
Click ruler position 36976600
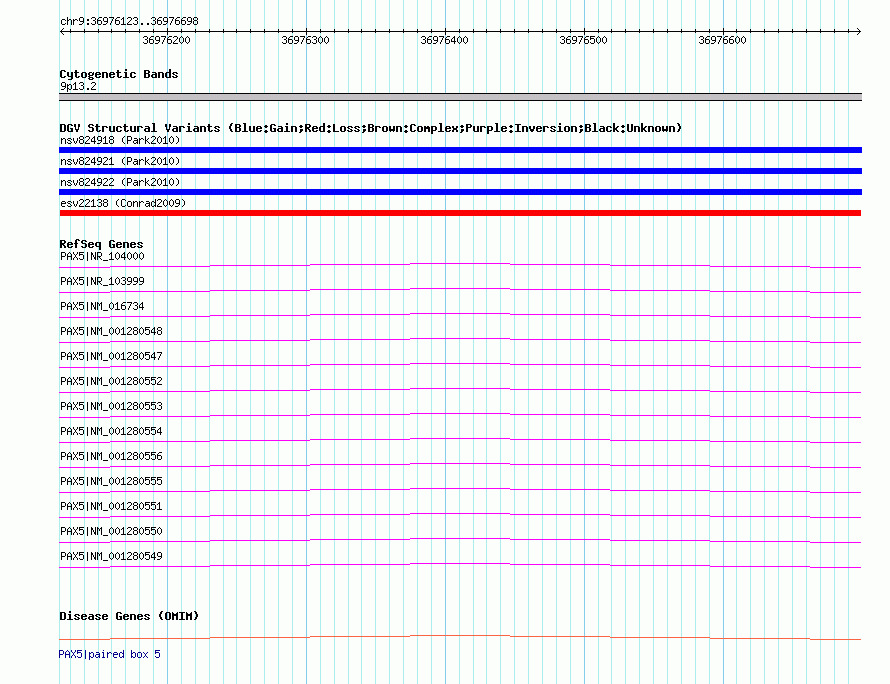[x=723, y=40]
